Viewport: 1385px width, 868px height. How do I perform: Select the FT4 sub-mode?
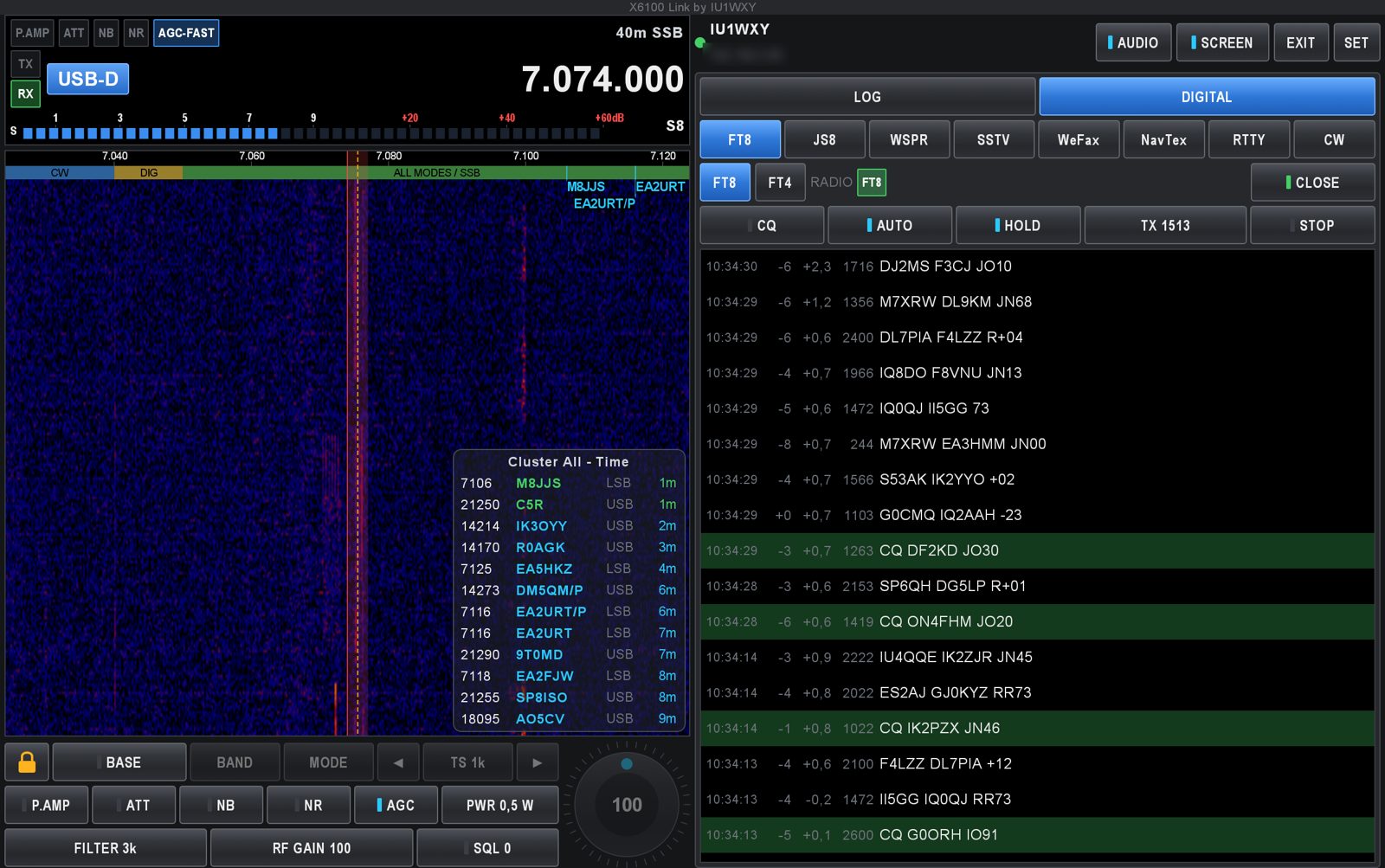tap(780, 183)
